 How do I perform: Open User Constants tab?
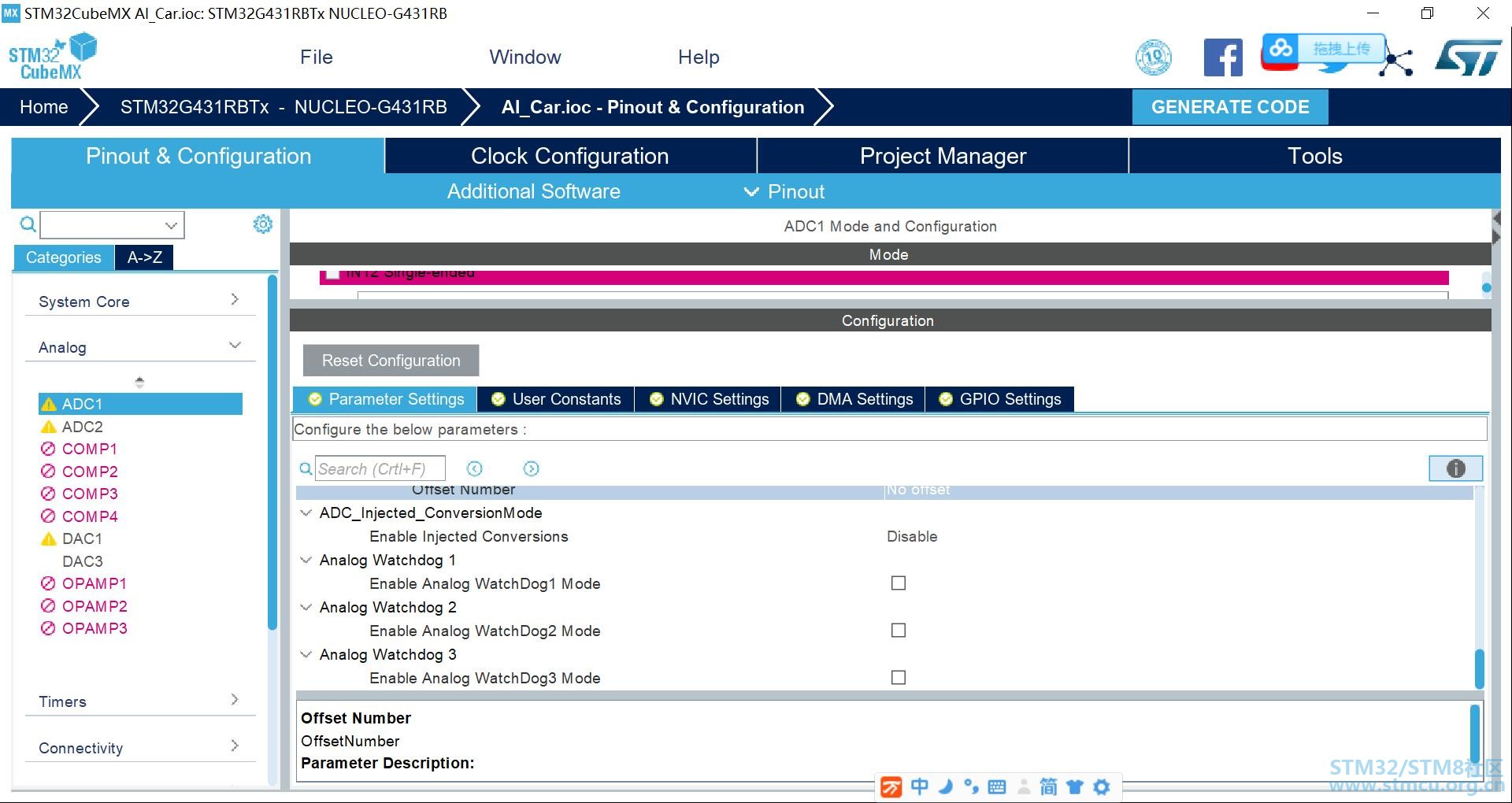(x=556, y=399)
